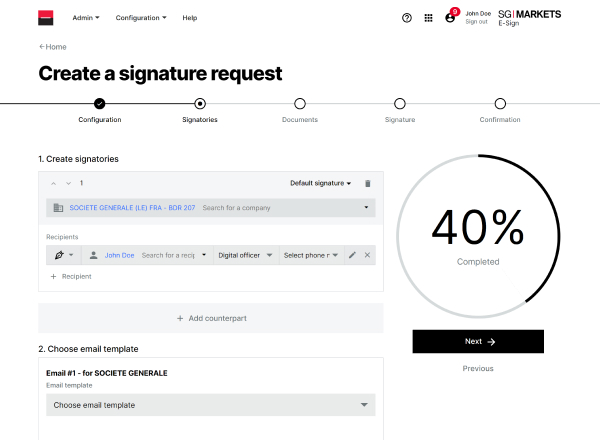Select the Documents step in progress bar

click(x=300, y=103)
